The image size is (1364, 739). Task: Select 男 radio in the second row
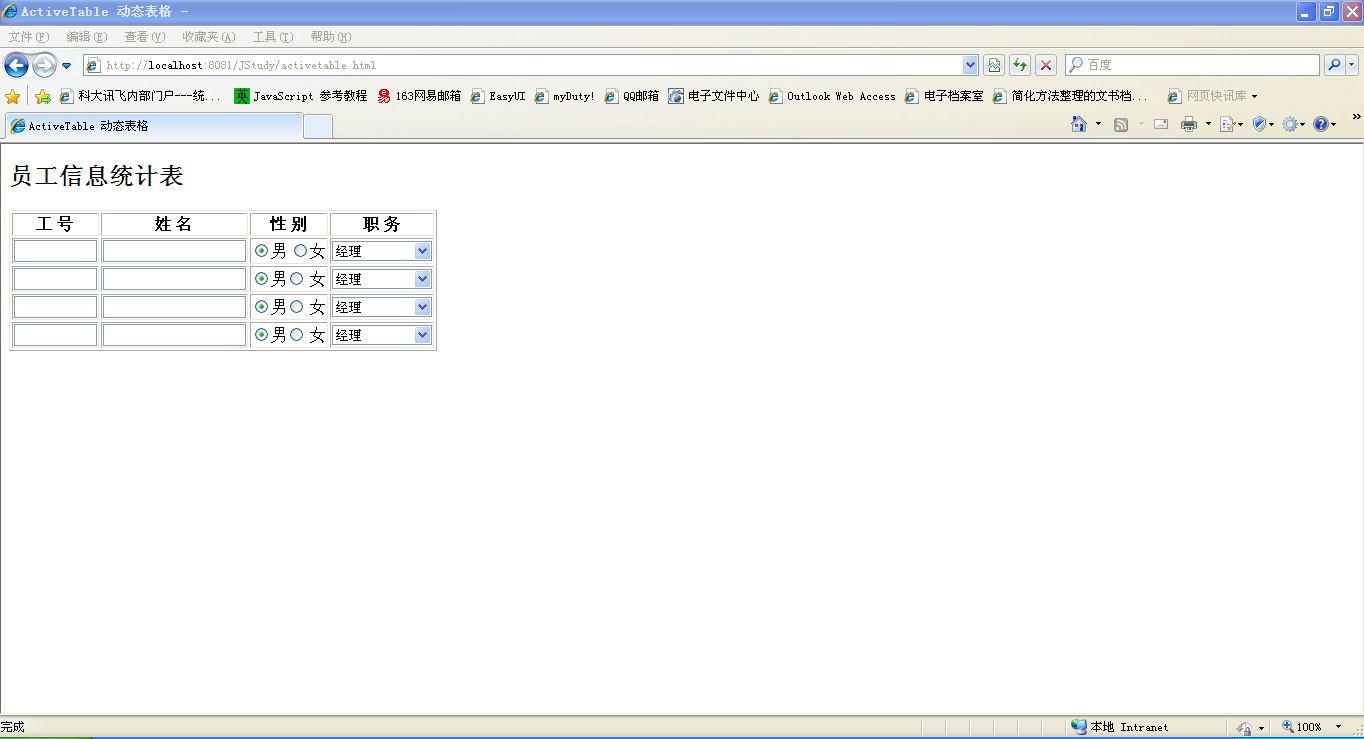point(262,279)
